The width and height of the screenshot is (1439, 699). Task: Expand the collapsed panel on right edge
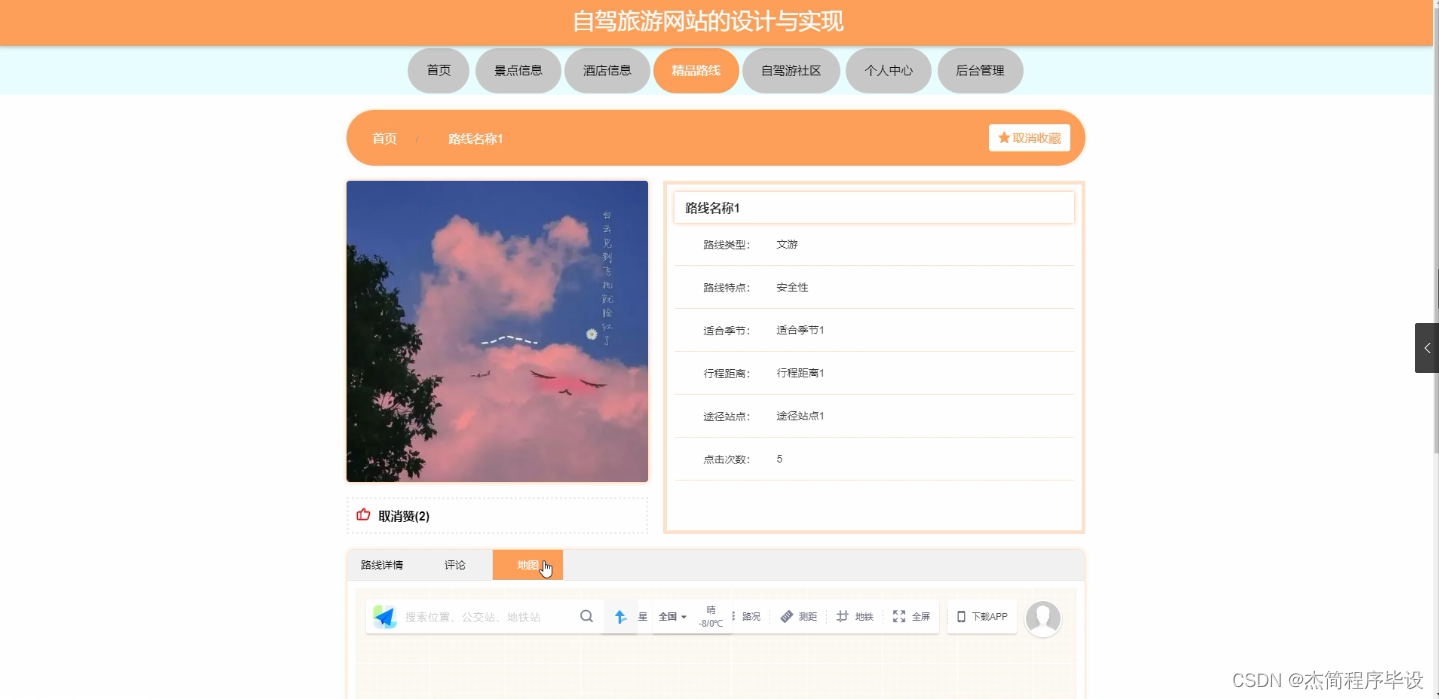pos(1427,348)
